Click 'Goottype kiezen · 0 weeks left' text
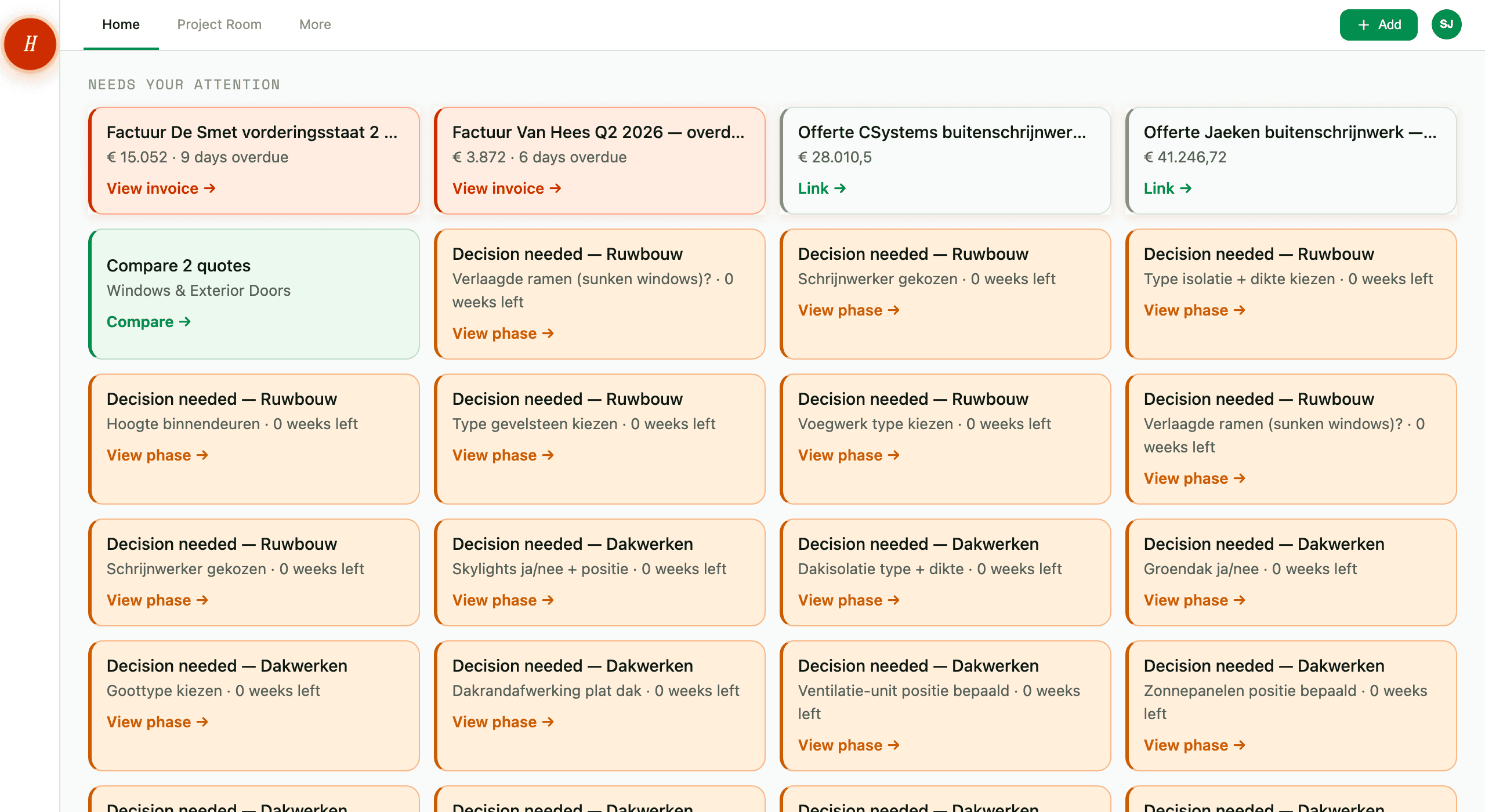The image size is (1485, 812). click(x=213, y=691)
